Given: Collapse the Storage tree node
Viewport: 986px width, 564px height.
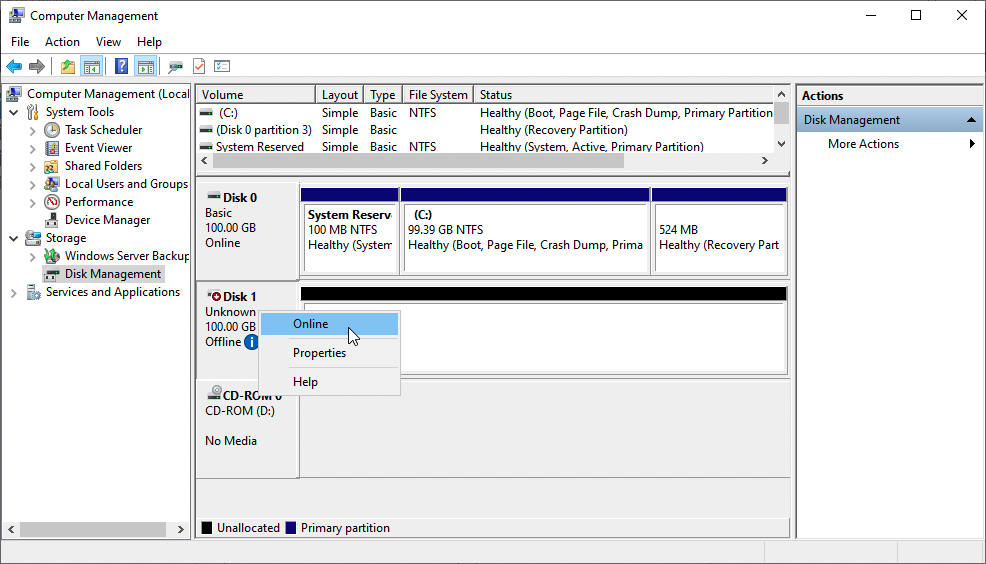Looking at the screenshot, I should [14, 238].
